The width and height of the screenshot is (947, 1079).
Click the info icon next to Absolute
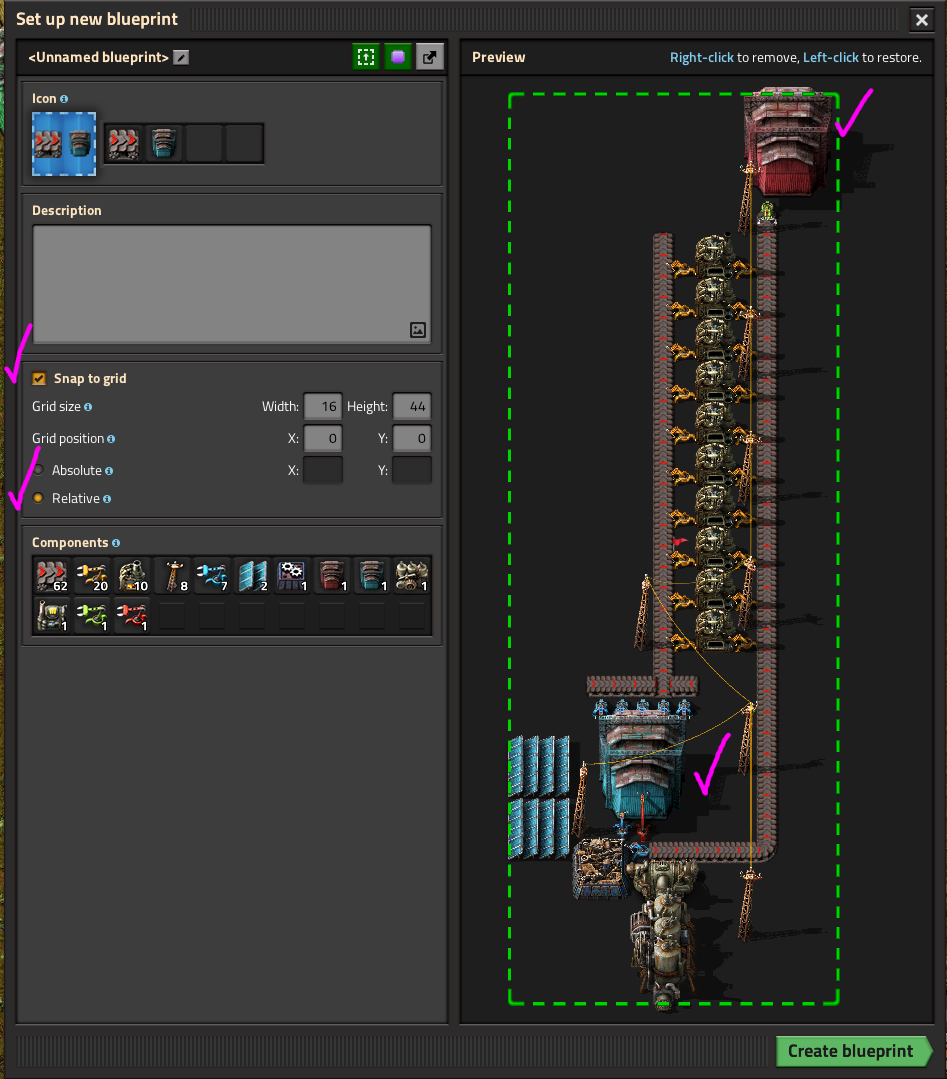pyautogui.click(x=109, y=471)
